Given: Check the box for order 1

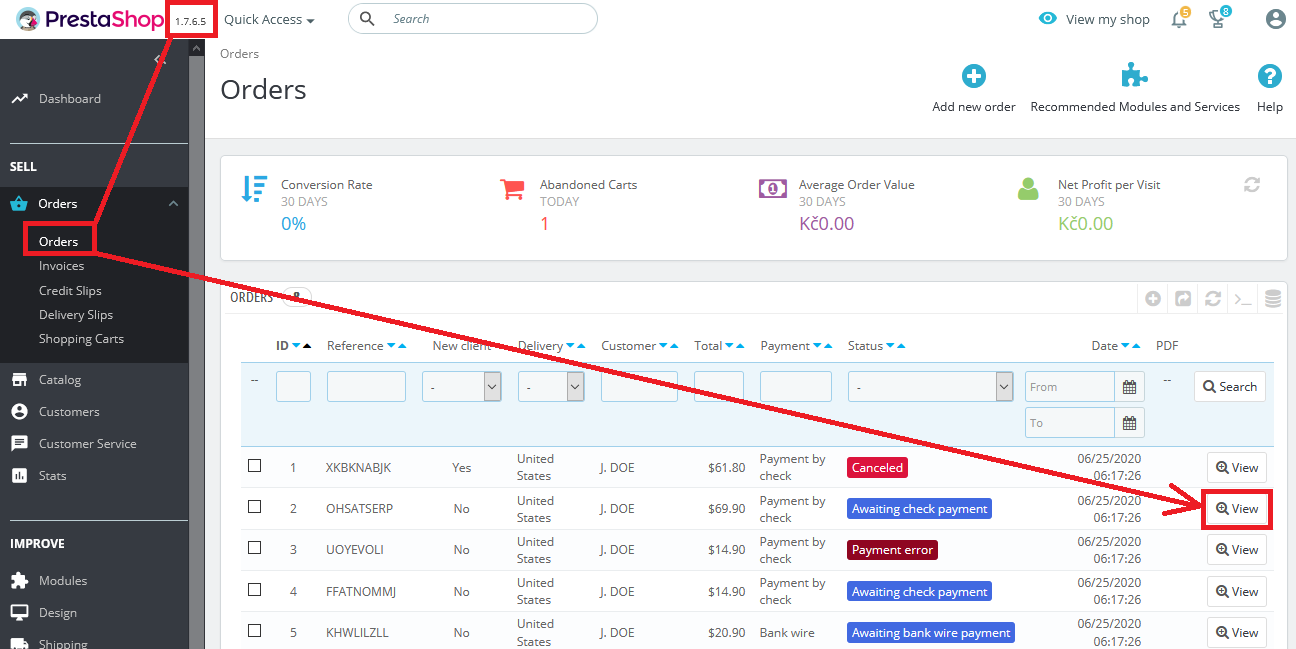Looking at the screenshot, I should pyautogui.click(x=254, y=466).
